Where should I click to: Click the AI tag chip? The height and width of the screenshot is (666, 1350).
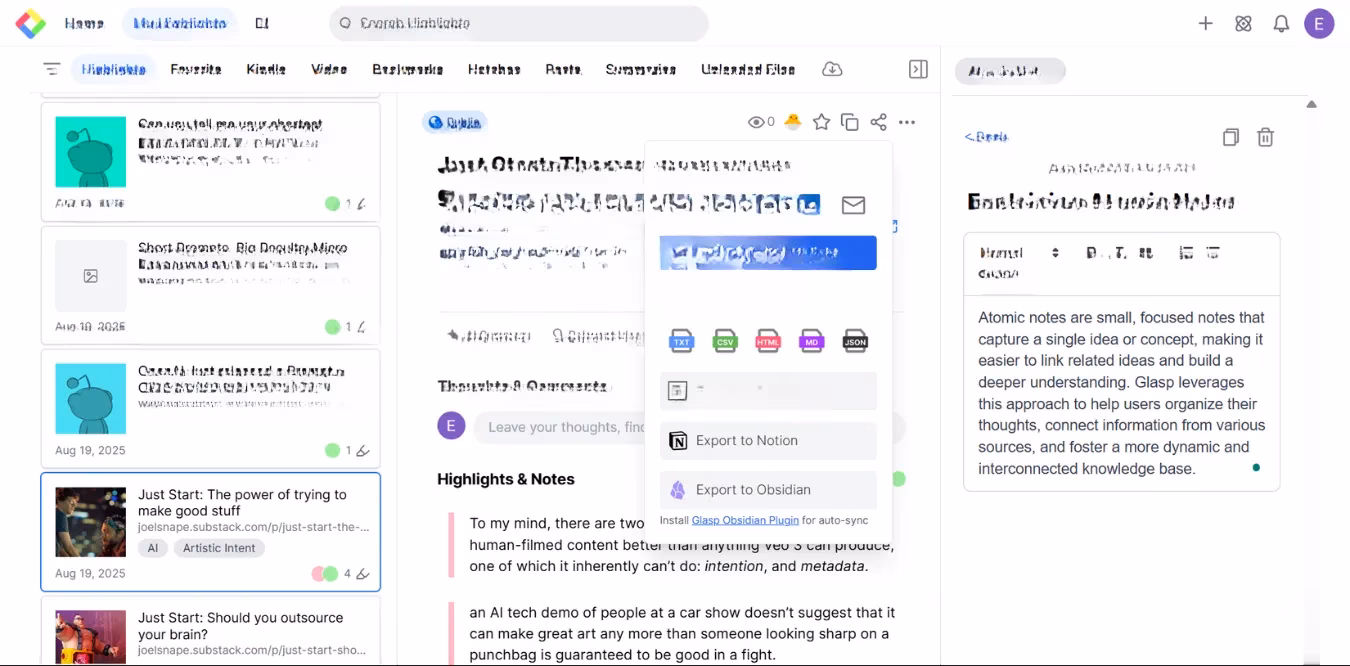[153, 548]
